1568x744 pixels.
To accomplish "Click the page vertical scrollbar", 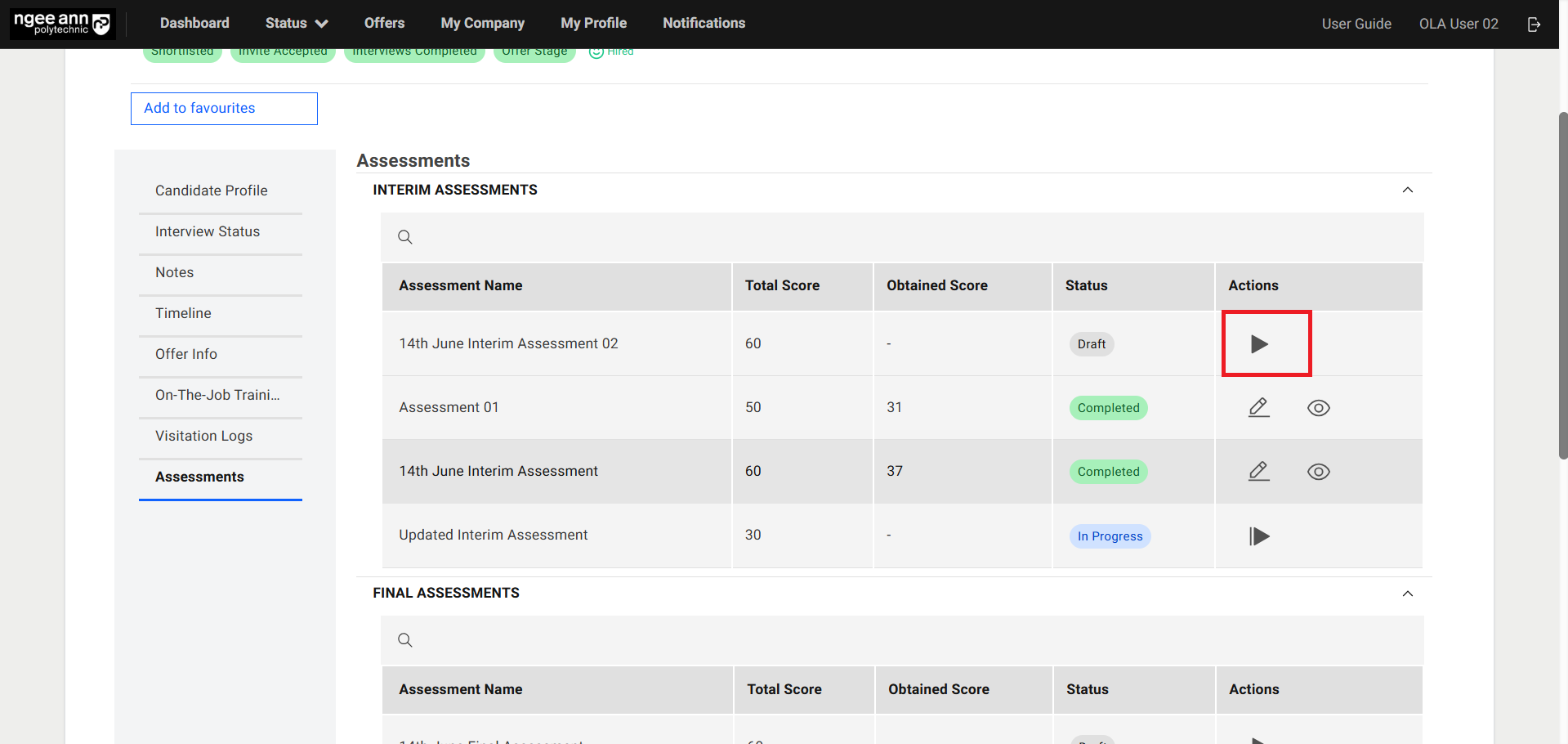I will point(1562,286).
